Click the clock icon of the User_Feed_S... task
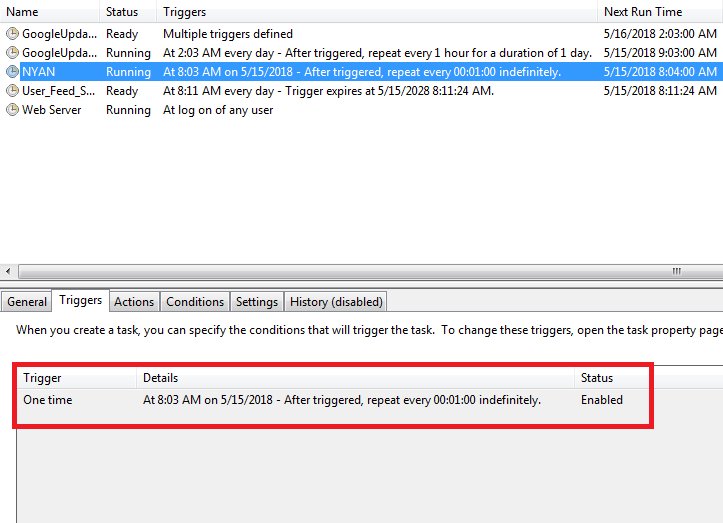 (12, 91)
